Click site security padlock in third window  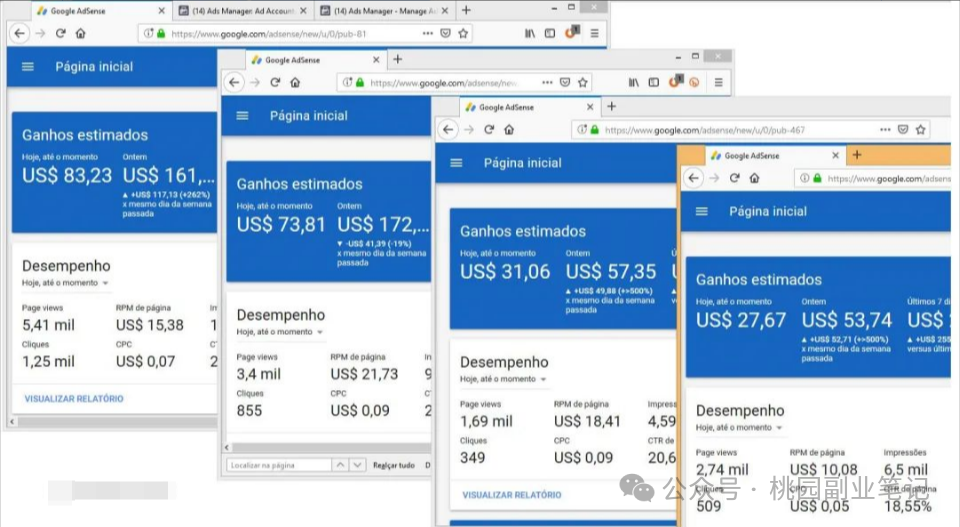pos(594,130)
